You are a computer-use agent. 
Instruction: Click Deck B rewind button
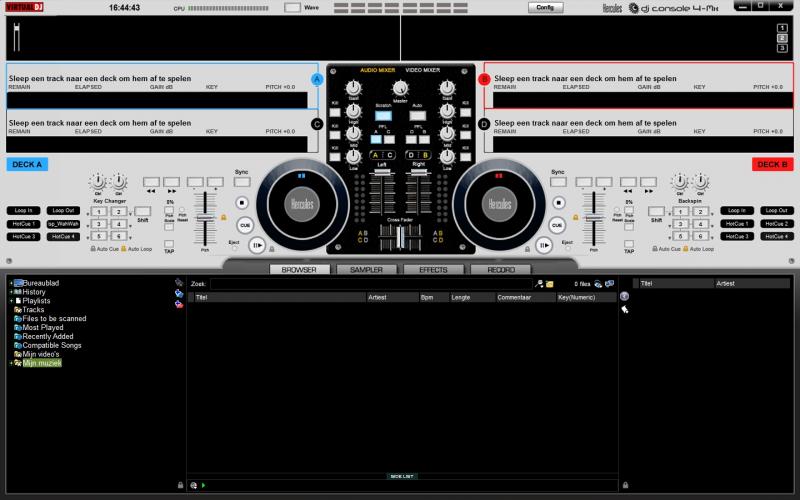pos(628,182)
